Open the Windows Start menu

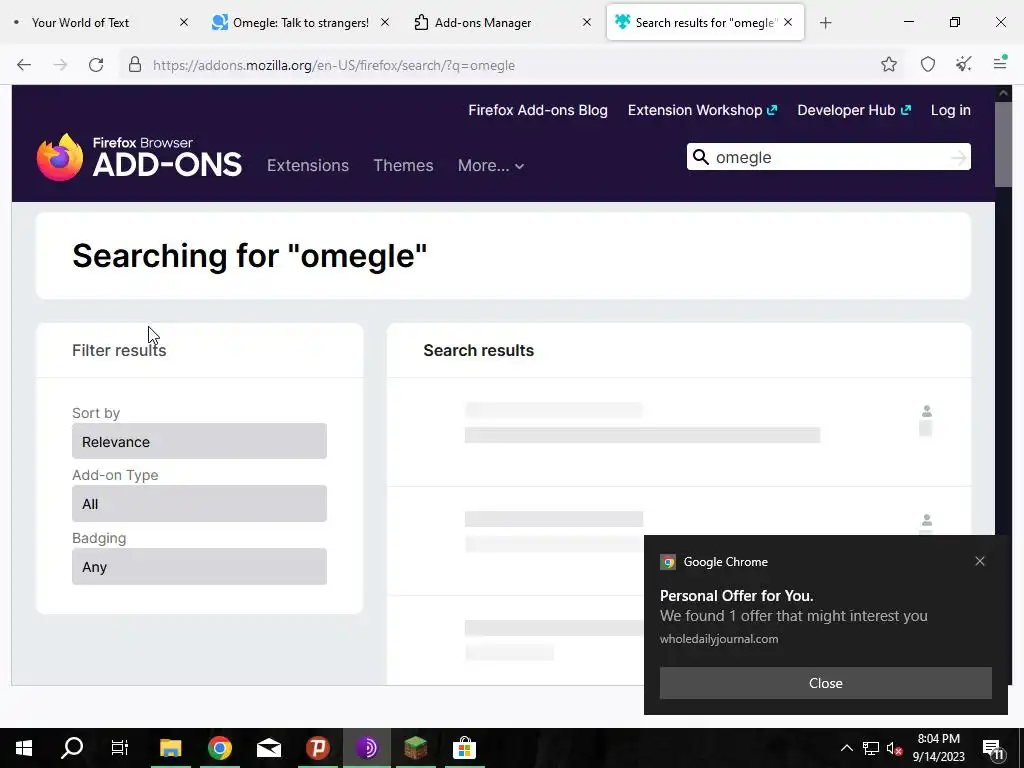pyautogui.click(x=24, y=748)
